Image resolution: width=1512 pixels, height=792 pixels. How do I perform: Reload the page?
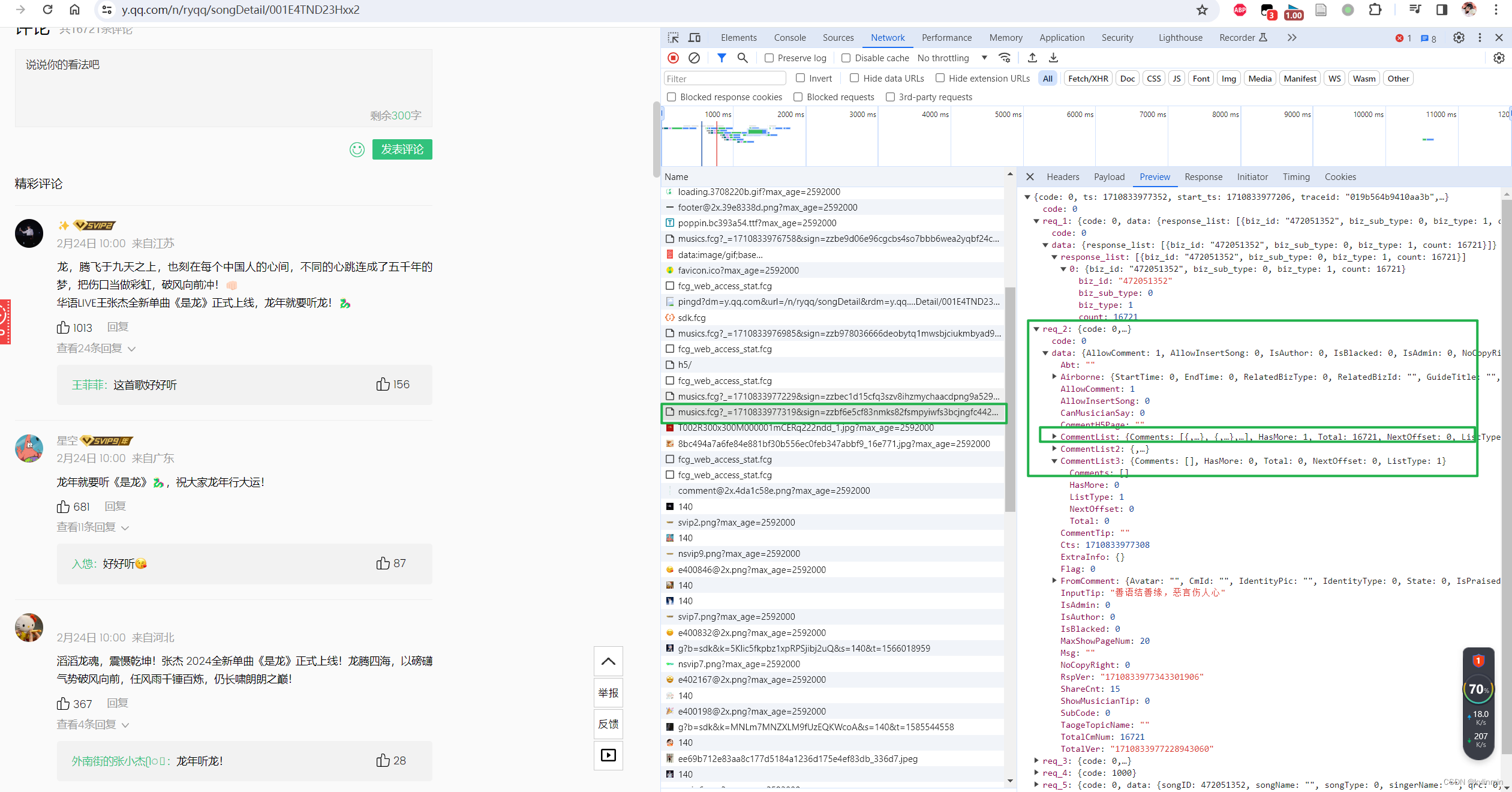pos(47,10)
